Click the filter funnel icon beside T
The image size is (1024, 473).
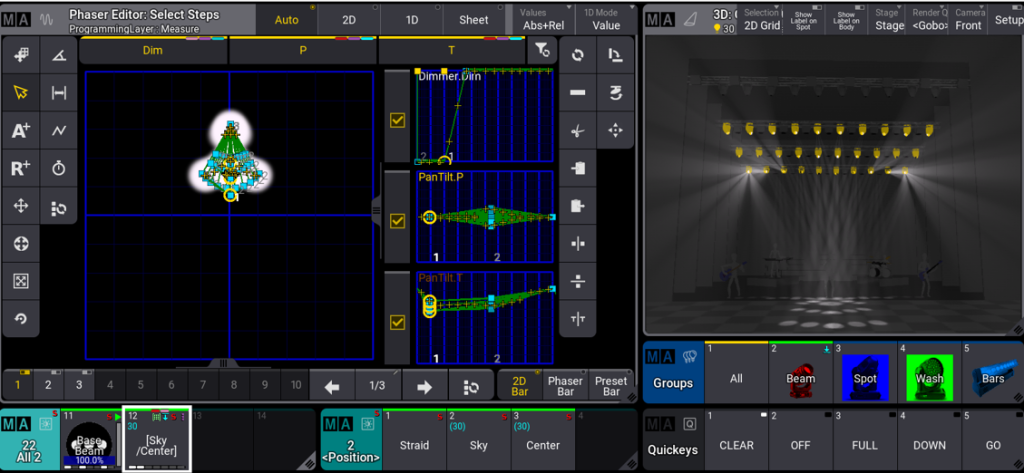point(541,51)
